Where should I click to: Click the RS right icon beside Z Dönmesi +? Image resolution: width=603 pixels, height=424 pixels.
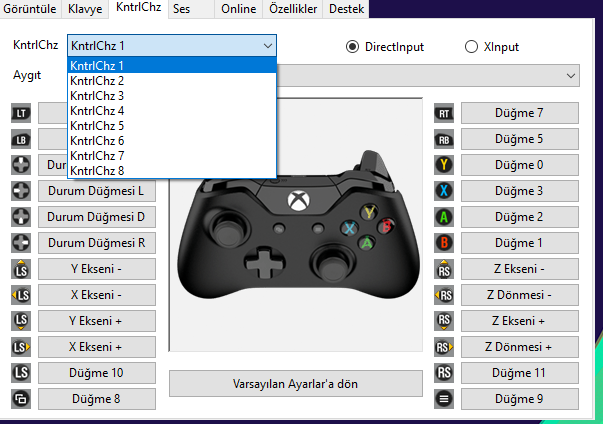click(444, 347)
